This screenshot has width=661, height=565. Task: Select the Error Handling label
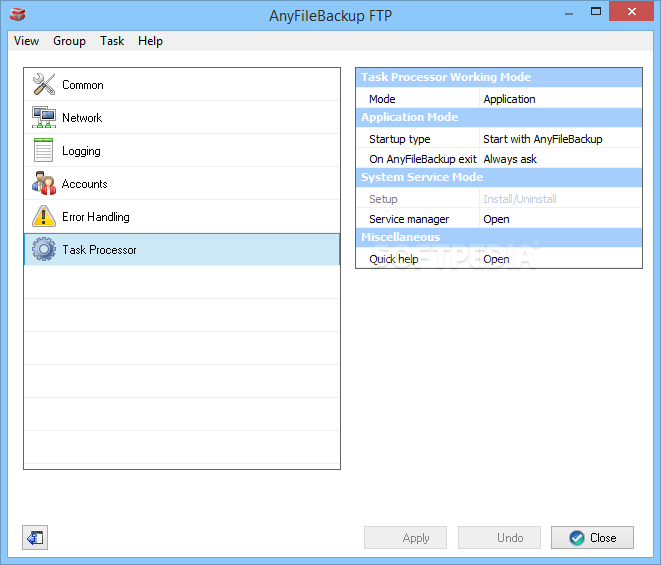pos(96,217)
